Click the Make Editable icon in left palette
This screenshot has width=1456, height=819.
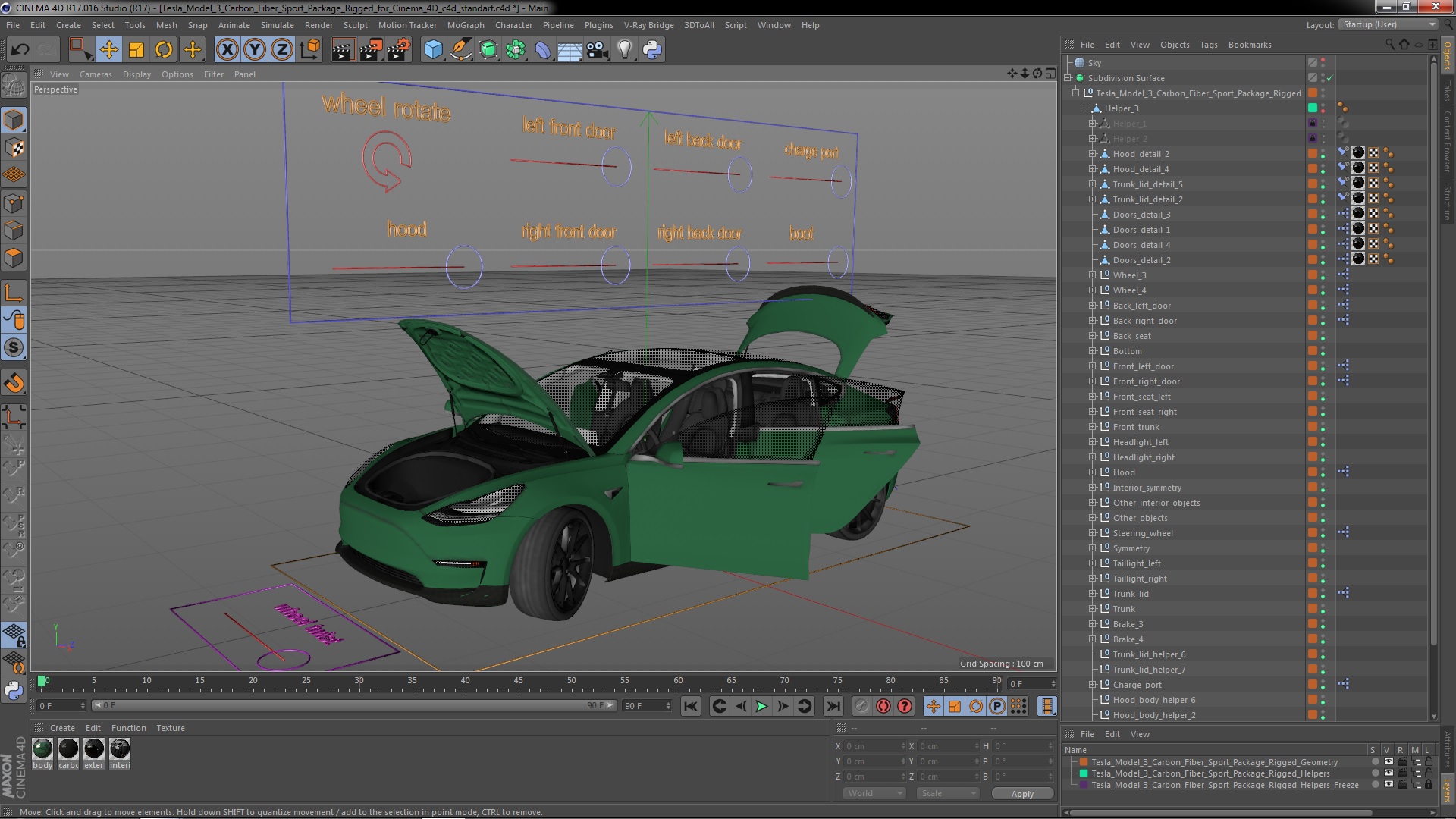tap(14, 85)
